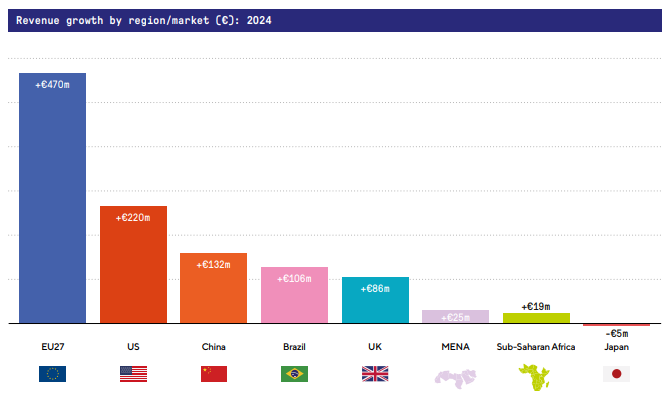Click the teal UK bar
671x404 pixels.
coord(375,303)
